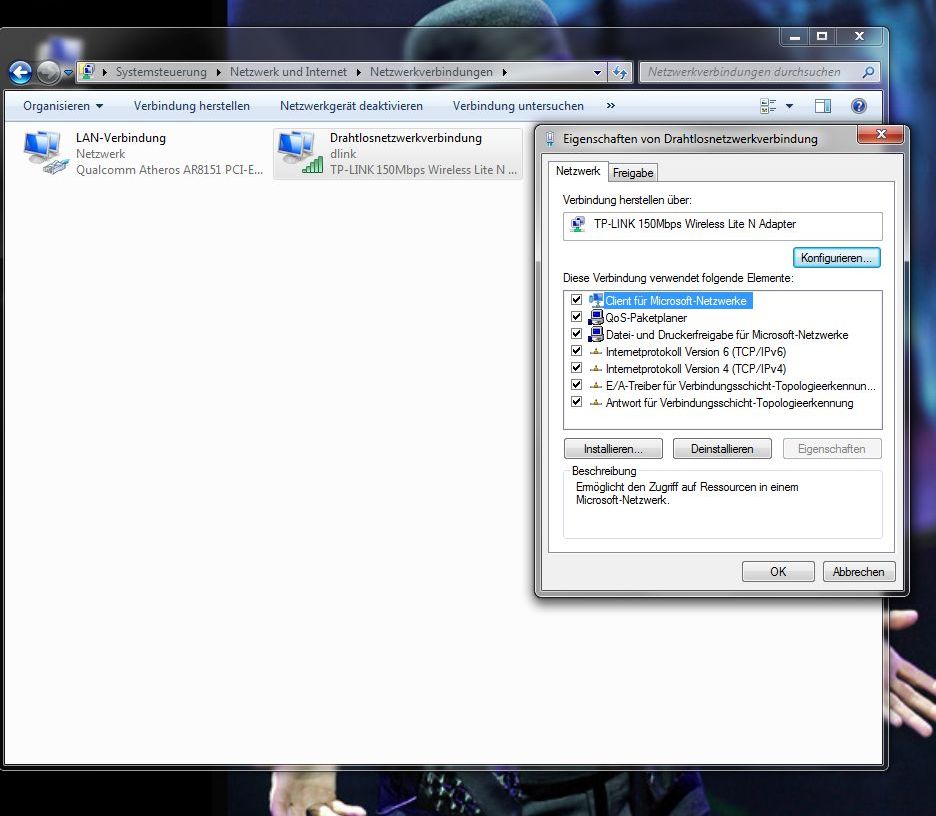Uncheck Antwort für Verbindungsschicht-Topologieerkennung
Image resolution: width=936 pixels, height=816 pixels.
click(x=576, y=402)
